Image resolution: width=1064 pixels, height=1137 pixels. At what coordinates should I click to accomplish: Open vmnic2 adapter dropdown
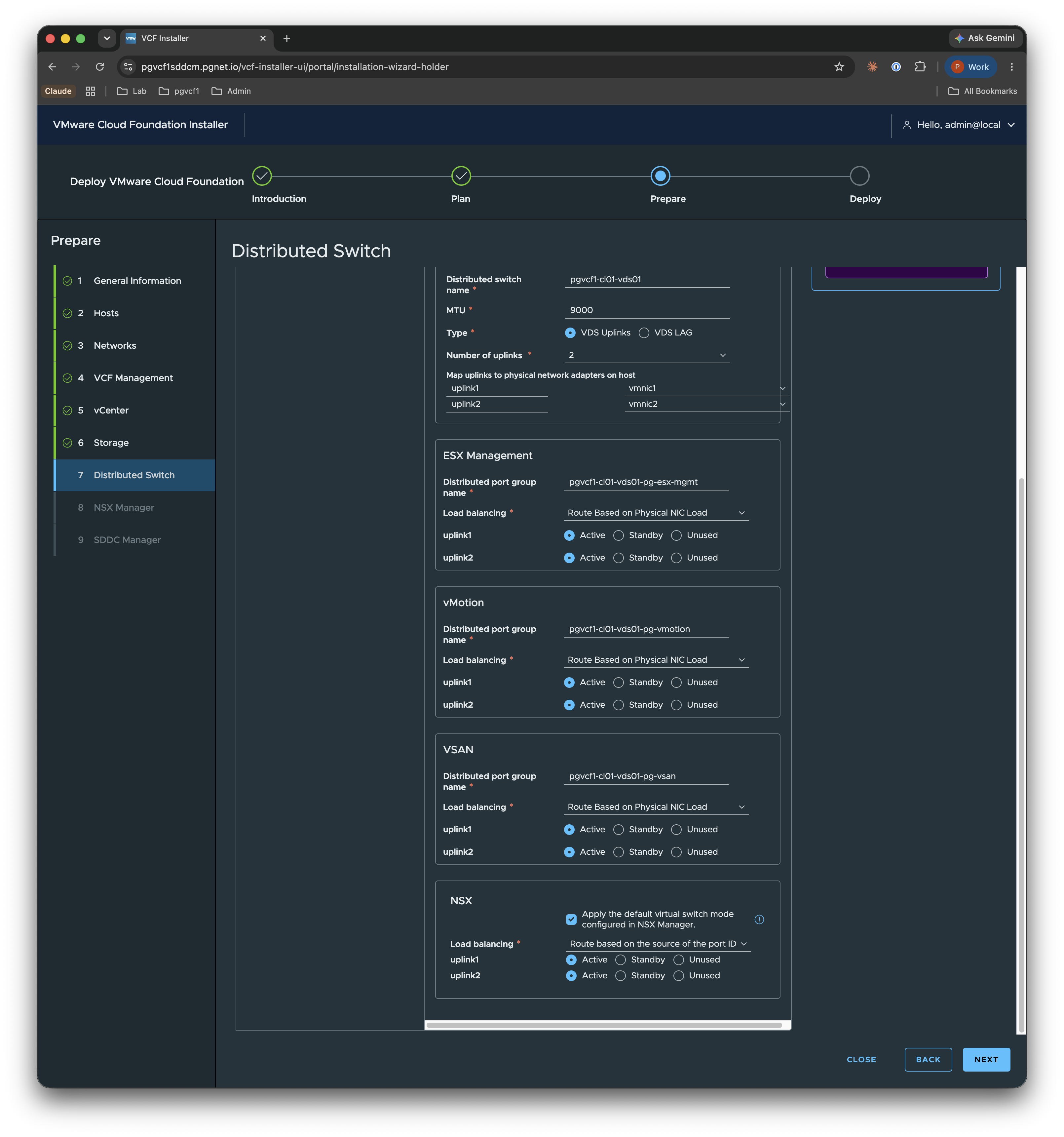(707, 404)
